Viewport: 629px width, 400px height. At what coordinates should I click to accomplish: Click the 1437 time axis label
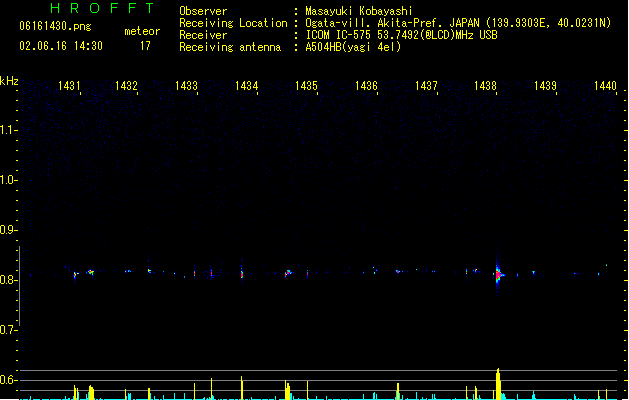tap(426, 86)
